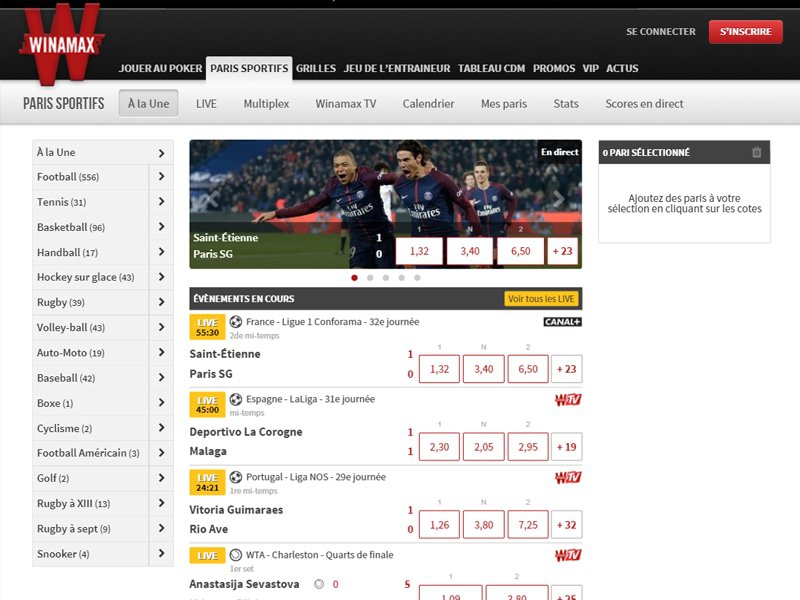Image resolution: width=800 pixels, height=600 pixels.
Task: Expand Football category in sidebar
Action: [161, 177]
